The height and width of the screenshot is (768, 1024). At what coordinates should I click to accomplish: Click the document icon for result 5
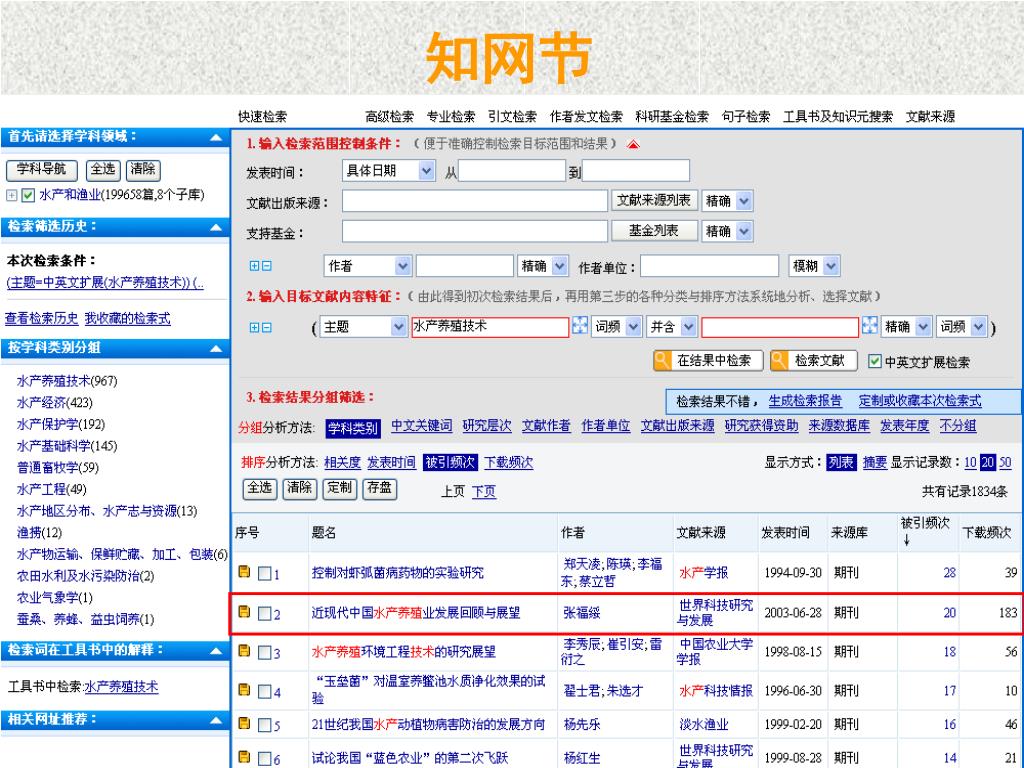click(x=244, y=724)
